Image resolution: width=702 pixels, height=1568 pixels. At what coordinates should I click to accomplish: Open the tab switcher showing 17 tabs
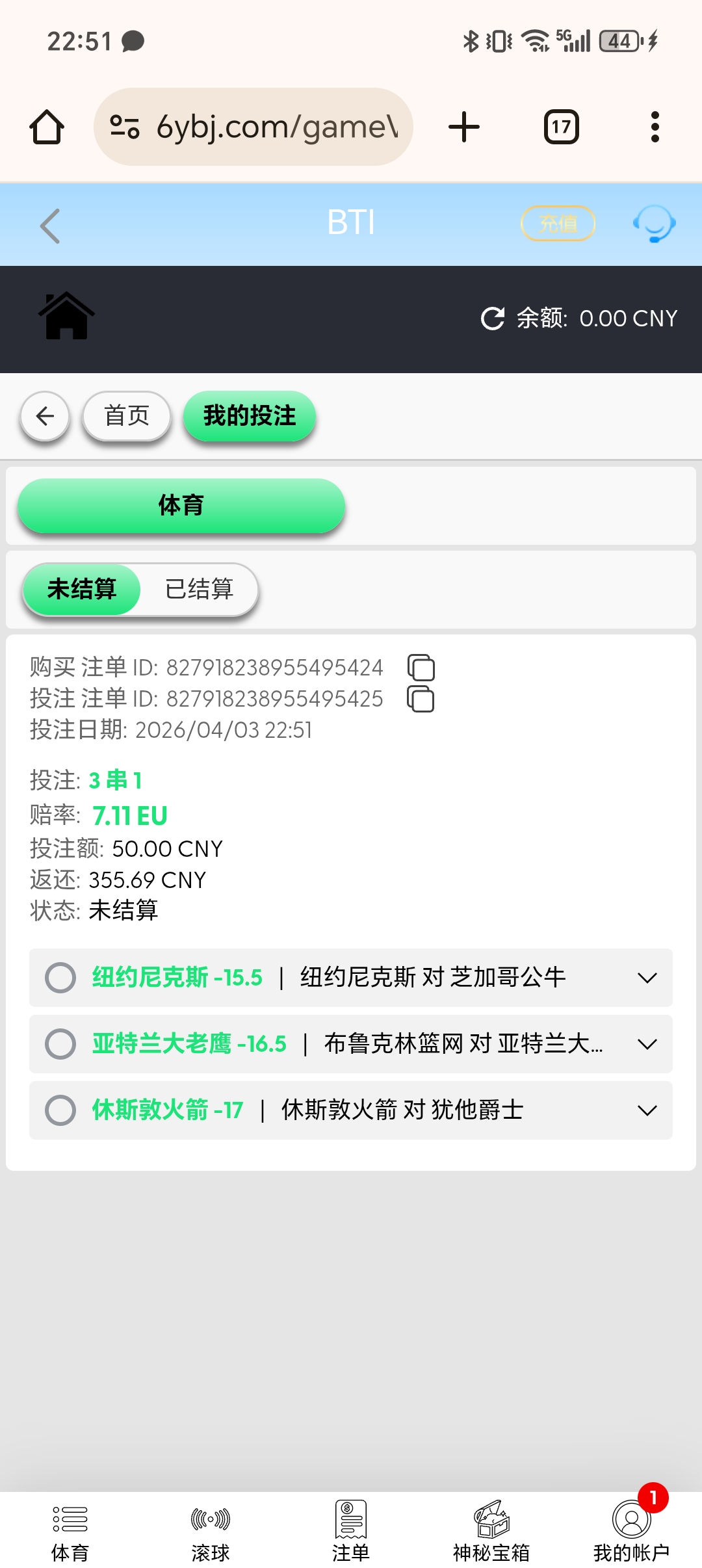[x=561, y=127]
